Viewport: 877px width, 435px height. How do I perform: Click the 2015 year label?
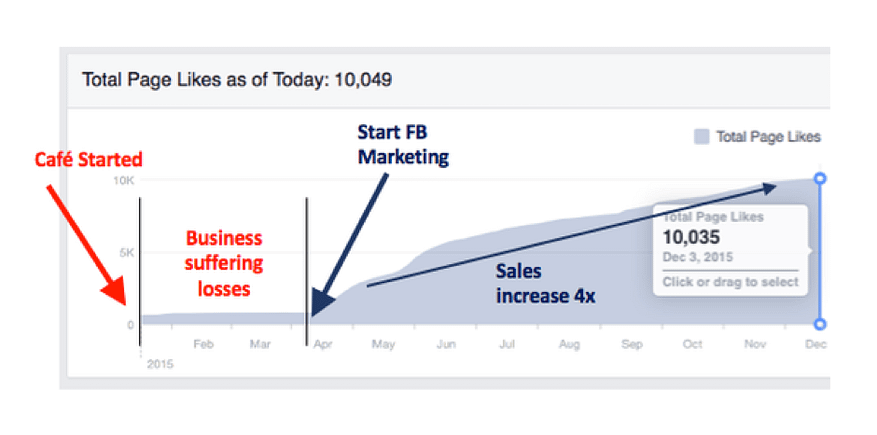(160, 365)
